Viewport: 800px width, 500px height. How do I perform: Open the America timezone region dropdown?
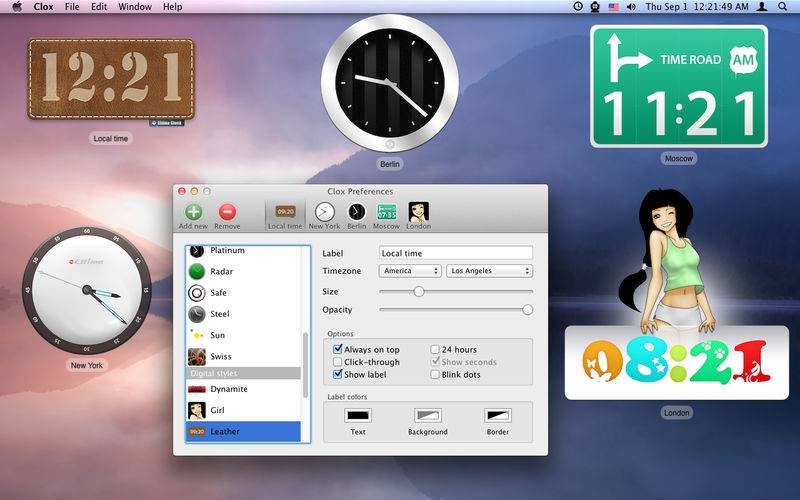pos(410,271)
